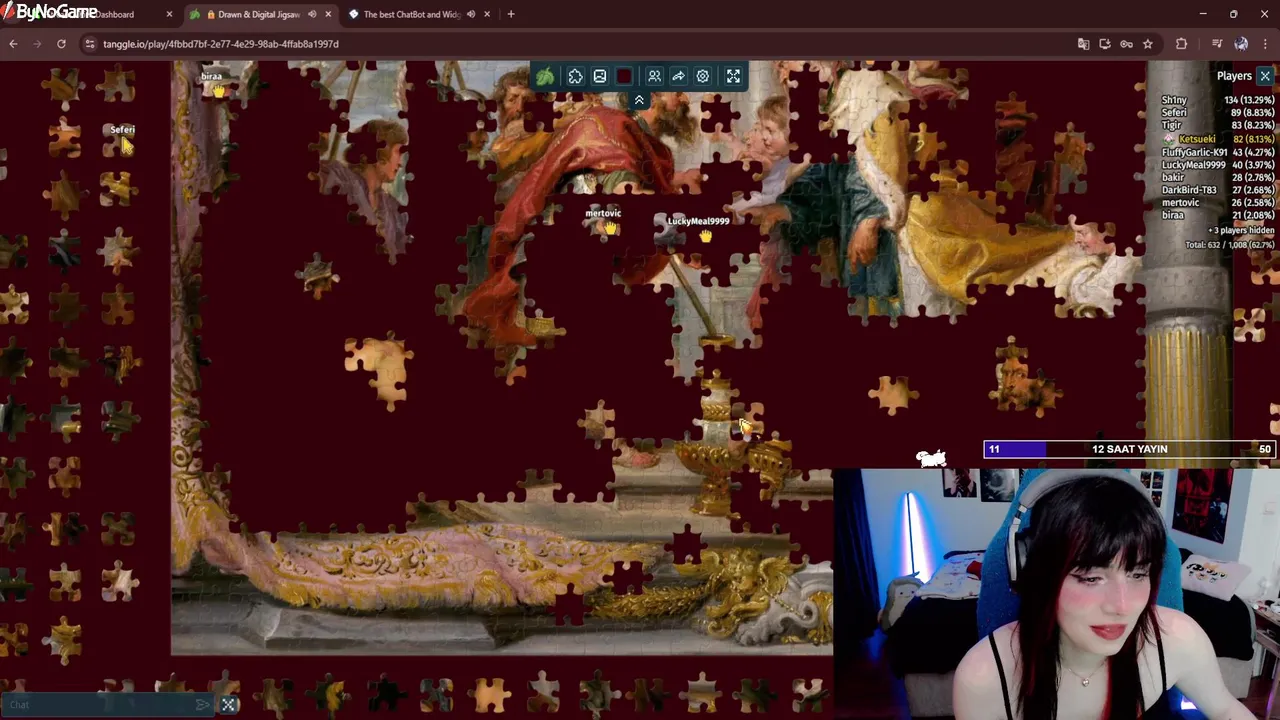Open a new browser tab

511,14
